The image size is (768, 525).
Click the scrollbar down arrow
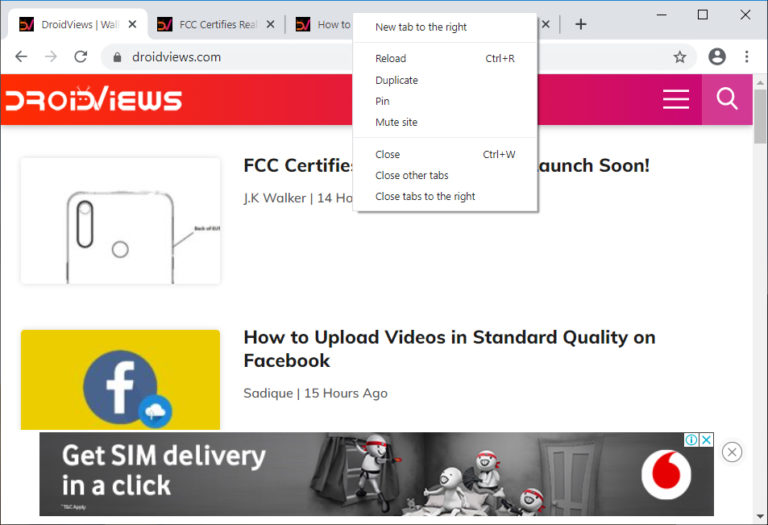[x=760, y=517]
